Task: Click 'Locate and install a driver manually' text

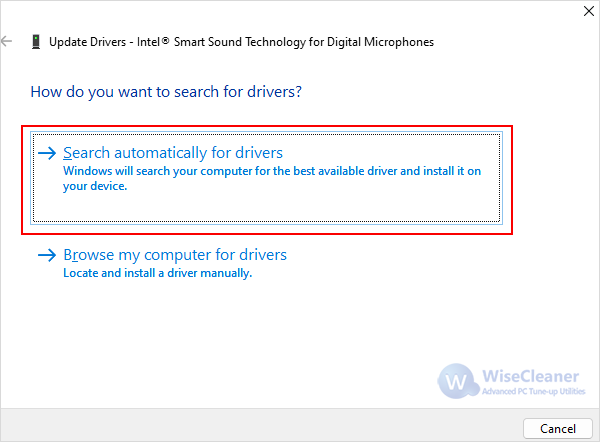Action: click(158, 273)
